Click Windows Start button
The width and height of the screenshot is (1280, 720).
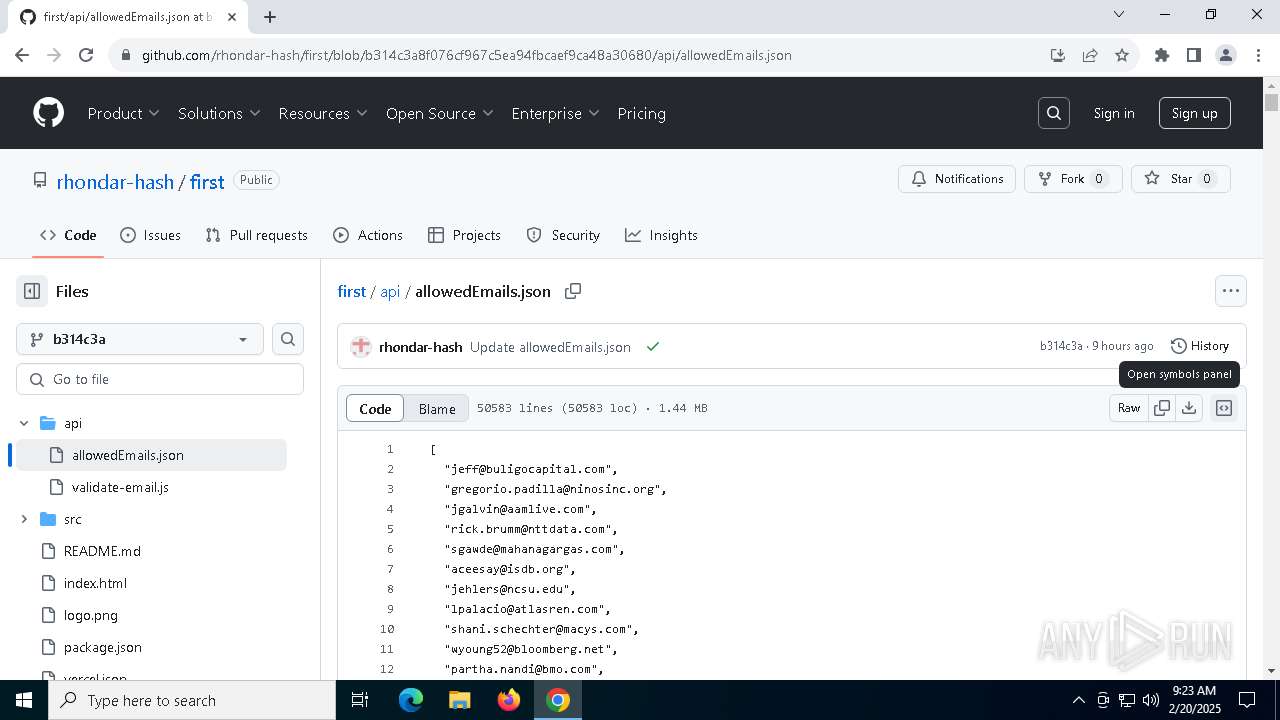click(x=24, y=700)
